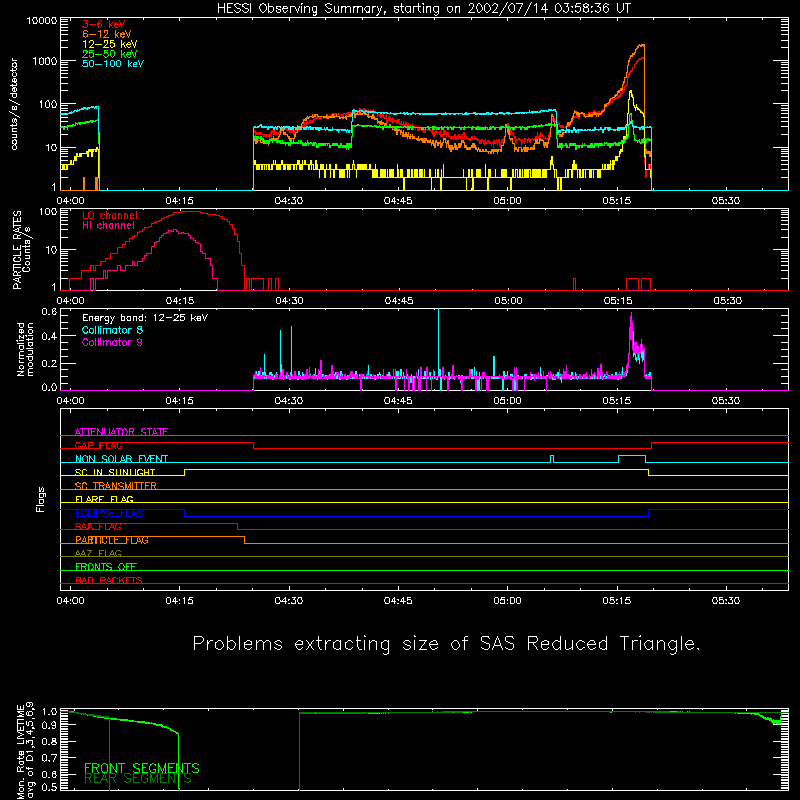Click the SAA FLAG label
The height and width of the screenshot is (800, 800).
point(98,526)
